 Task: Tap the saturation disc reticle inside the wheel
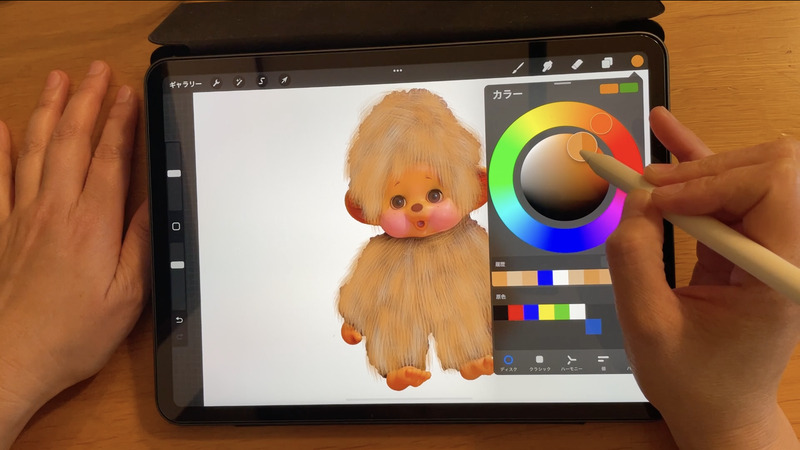(x=582, y=146)
